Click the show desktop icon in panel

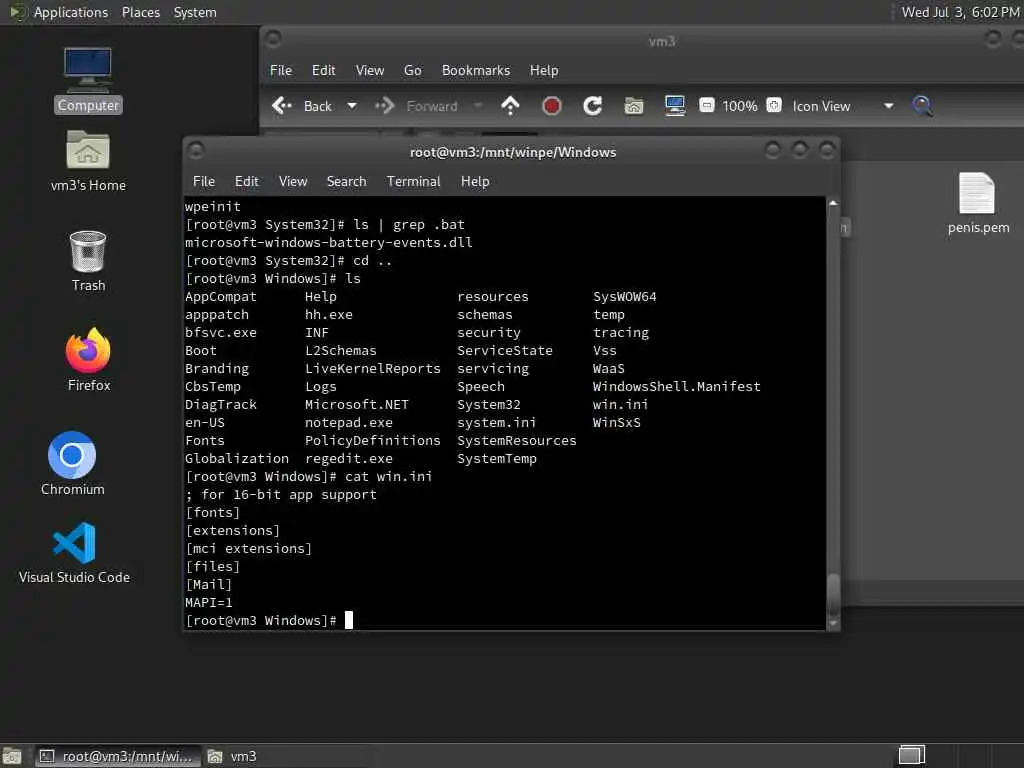click(11, 756)
